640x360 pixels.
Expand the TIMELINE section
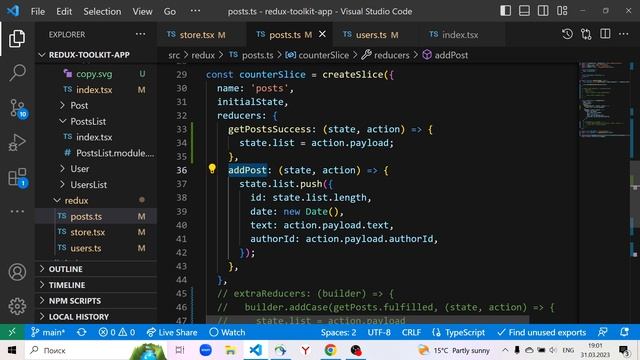tap(96, 285)
